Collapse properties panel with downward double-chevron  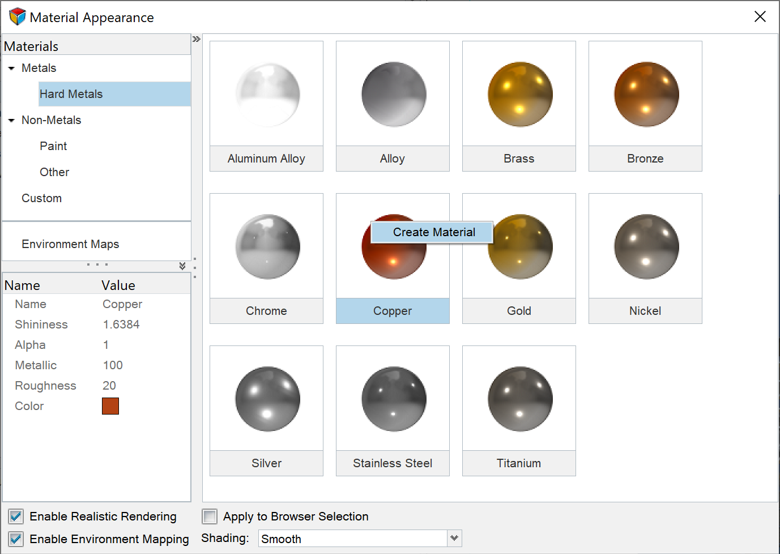[x=182, y=266]
